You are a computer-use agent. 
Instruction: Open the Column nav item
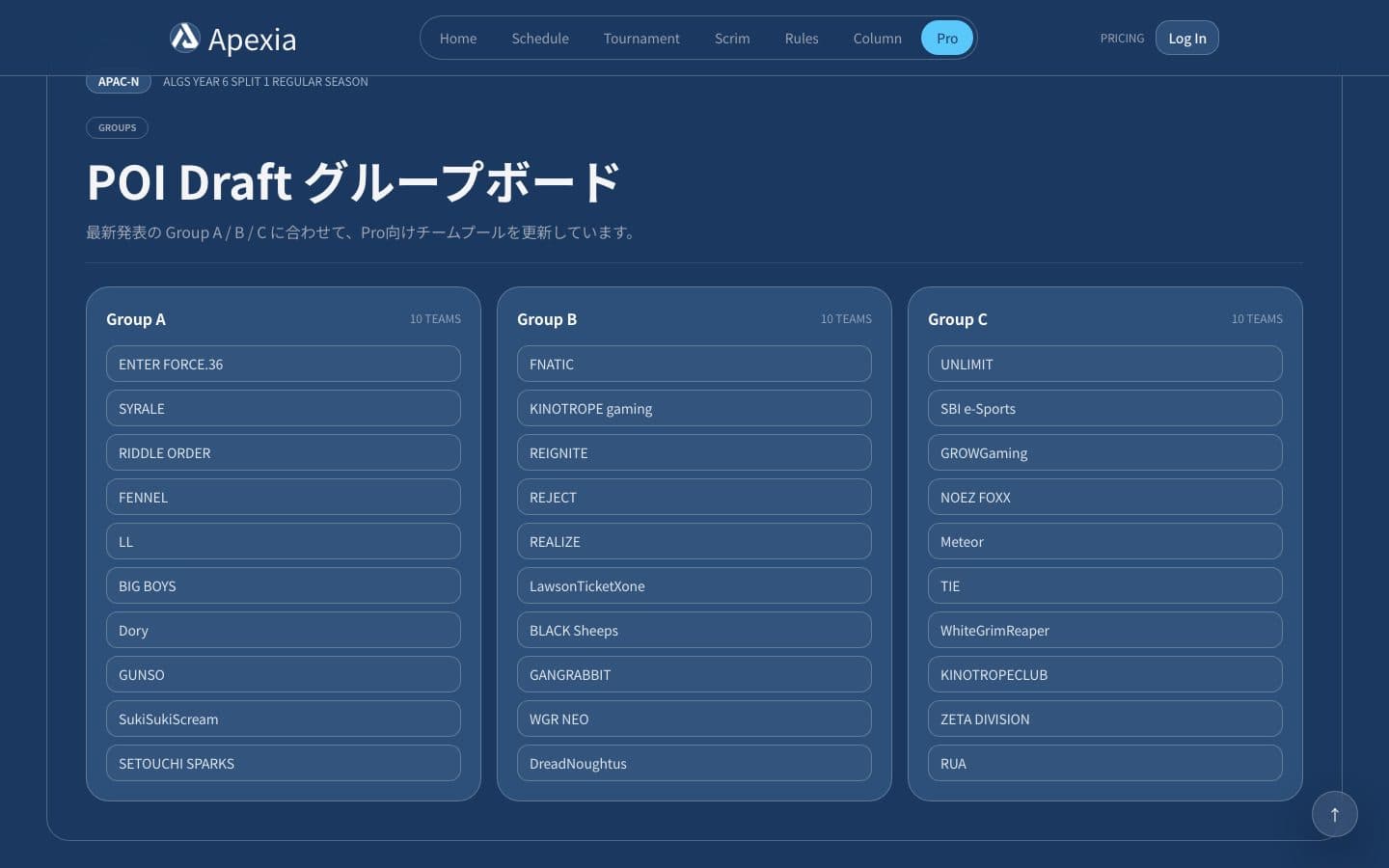[877, 39]
